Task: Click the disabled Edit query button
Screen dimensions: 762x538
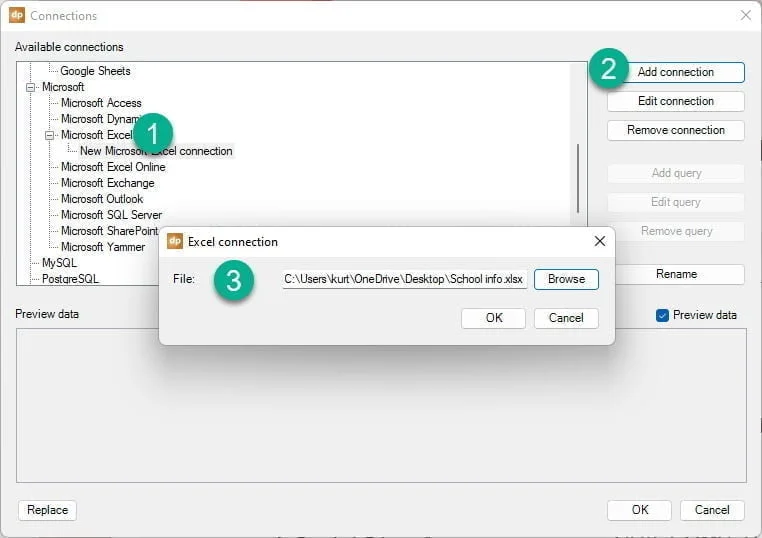Action: coord(675,202)
